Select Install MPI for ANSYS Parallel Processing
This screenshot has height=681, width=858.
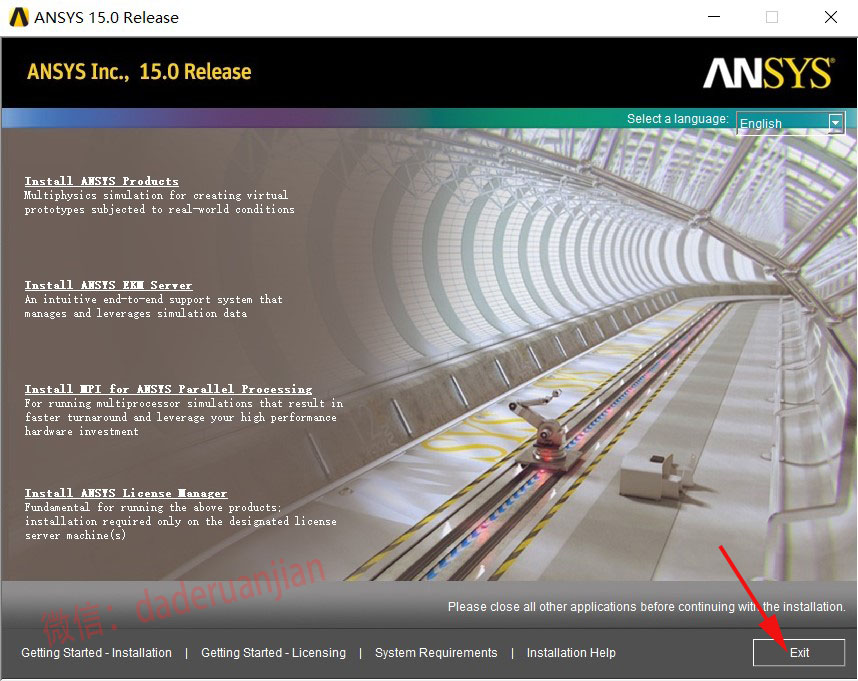(x=168, y=389)
